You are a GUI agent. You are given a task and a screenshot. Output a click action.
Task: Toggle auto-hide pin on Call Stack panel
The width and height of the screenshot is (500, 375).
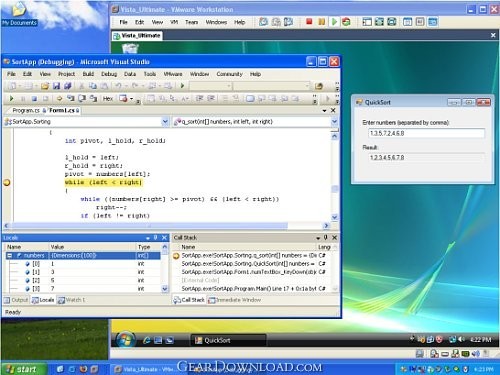tap(326, 238)
